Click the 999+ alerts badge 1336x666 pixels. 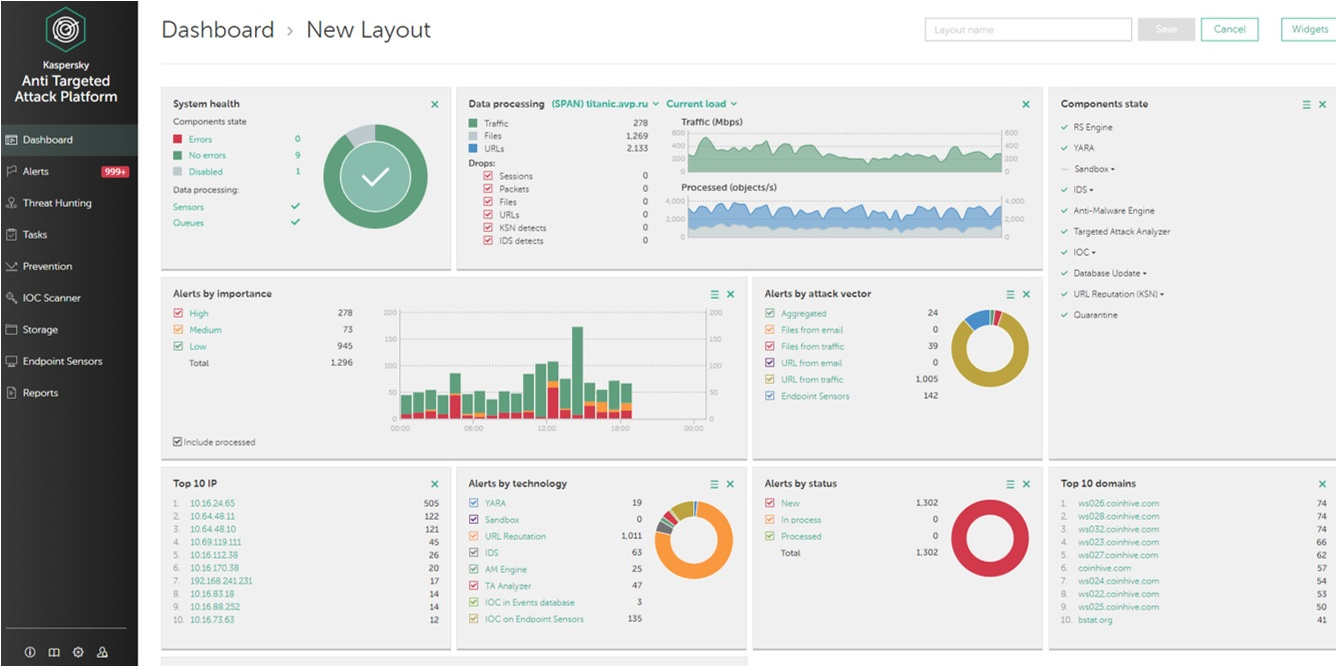pos(115,172)
